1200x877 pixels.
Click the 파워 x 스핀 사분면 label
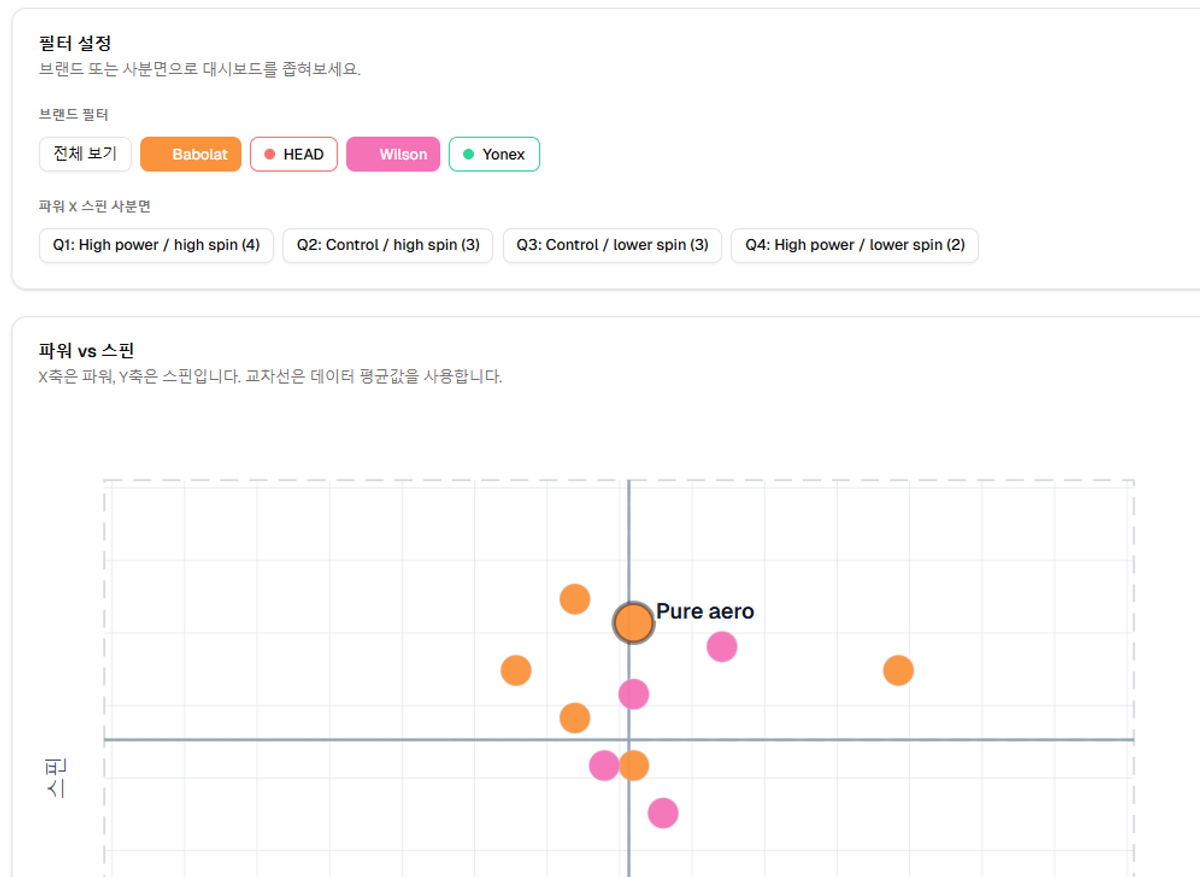(94, 206)
